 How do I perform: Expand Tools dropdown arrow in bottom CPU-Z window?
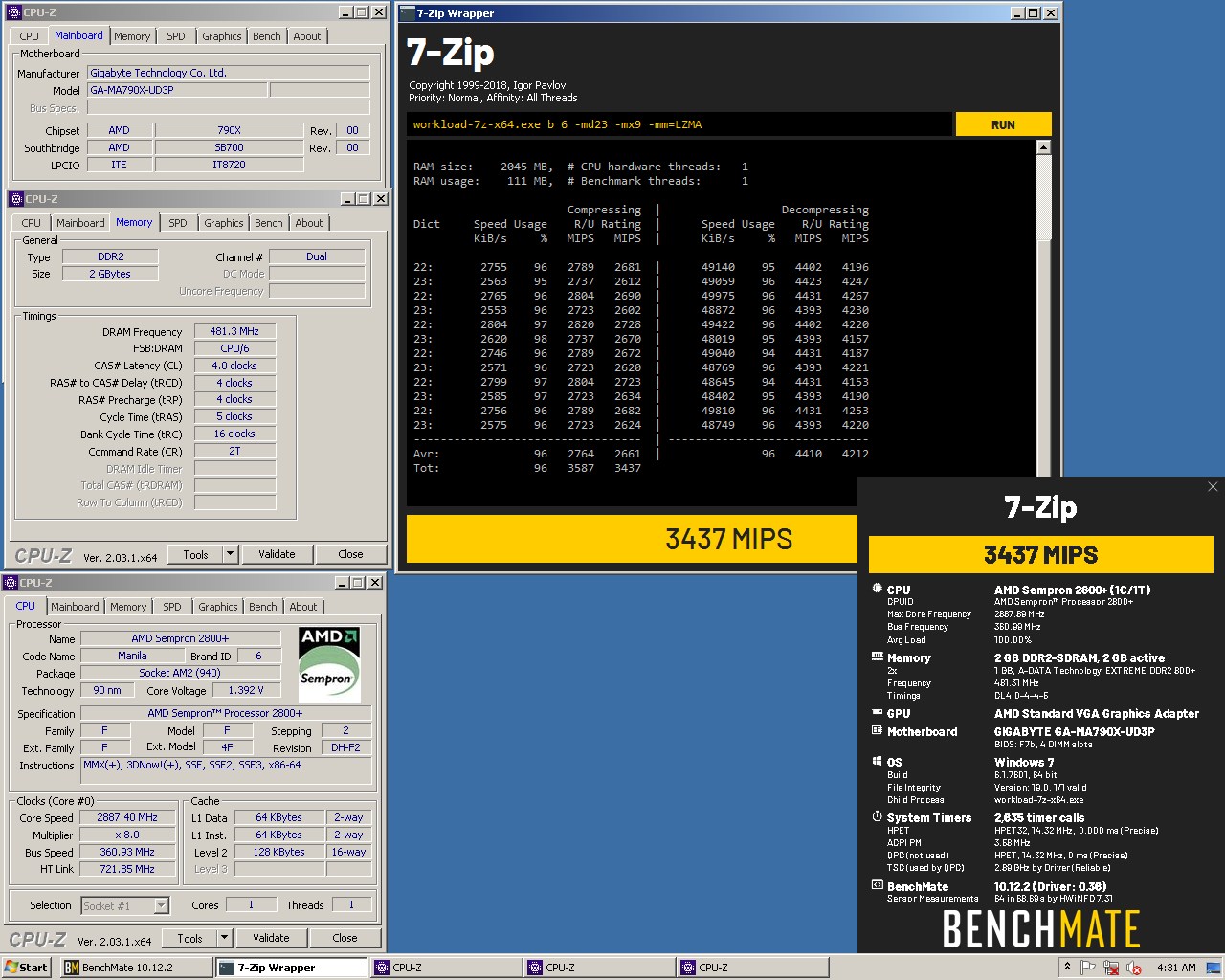click(224, 938)
